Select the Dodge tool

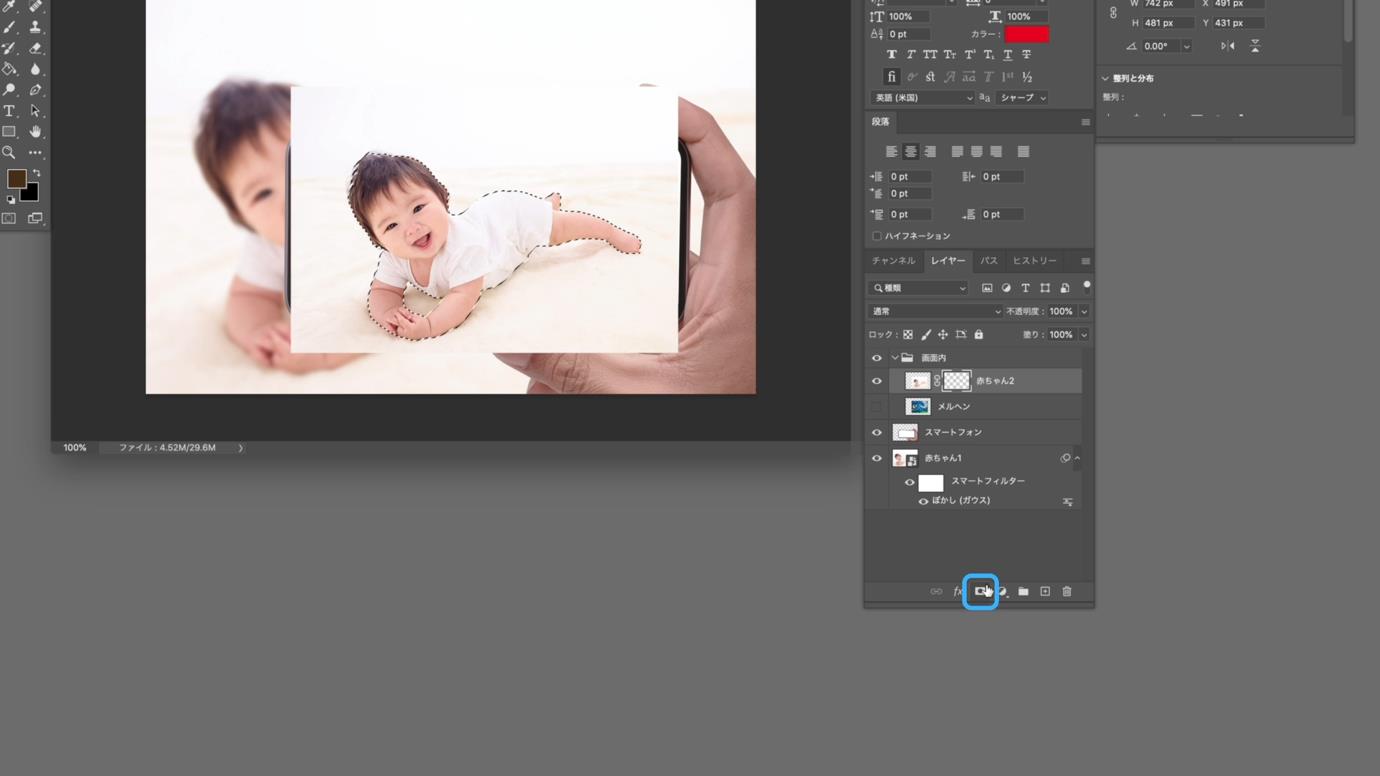pos(9,90)
